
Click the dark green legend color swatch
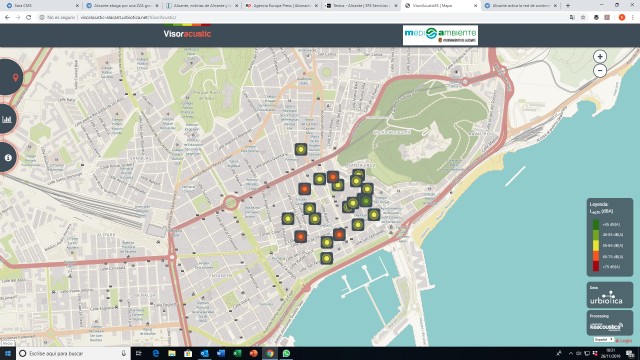pos(596,224)
